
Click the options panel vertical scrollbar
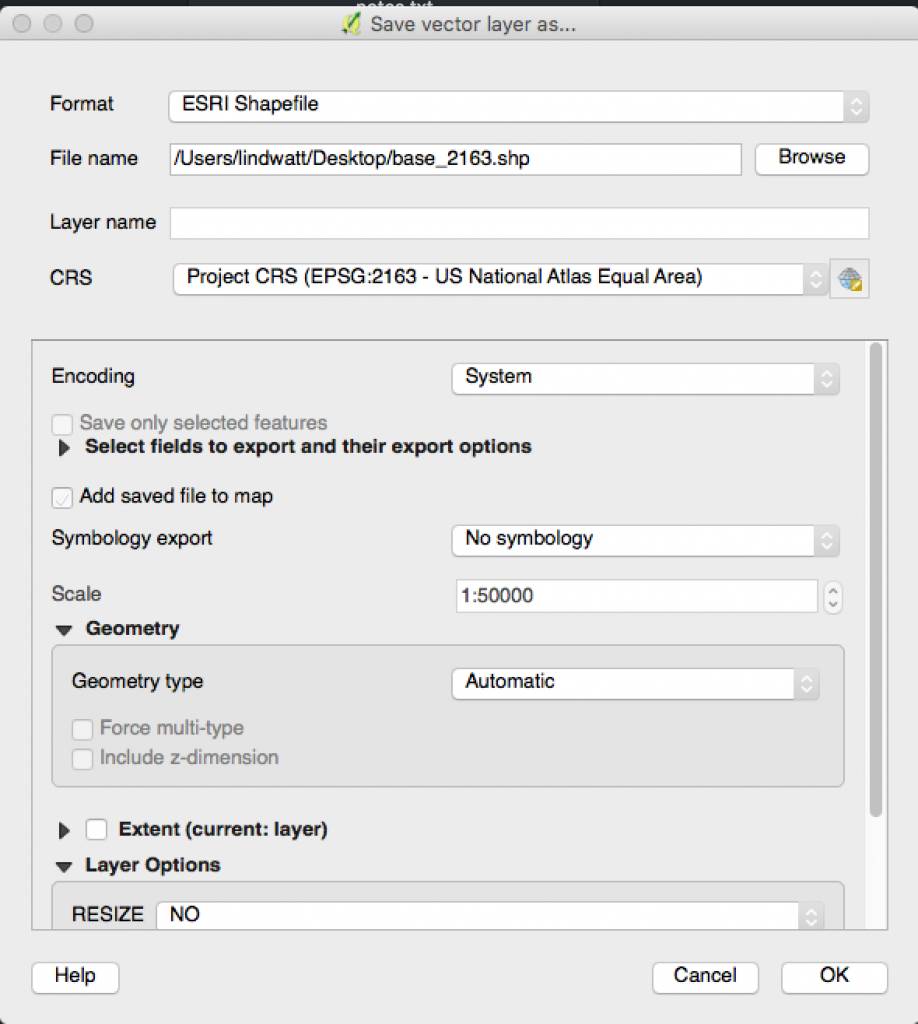[876, 580]
